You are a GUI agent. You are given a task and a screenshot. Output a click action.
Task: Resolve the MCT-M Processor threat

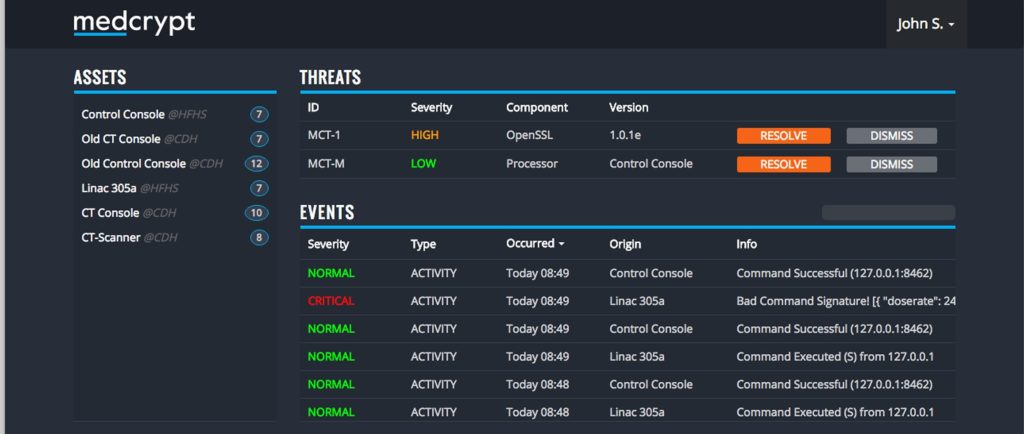tap(784, 164)
